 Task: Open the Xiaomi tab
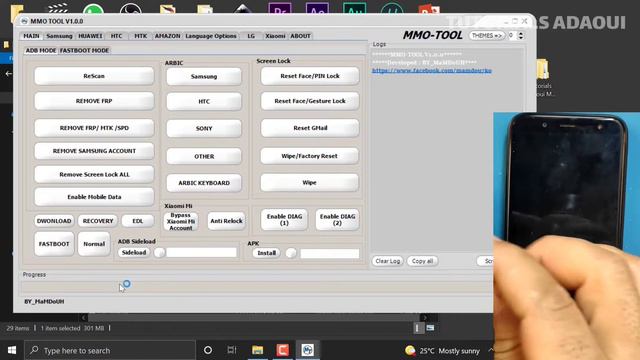(275, 36)
